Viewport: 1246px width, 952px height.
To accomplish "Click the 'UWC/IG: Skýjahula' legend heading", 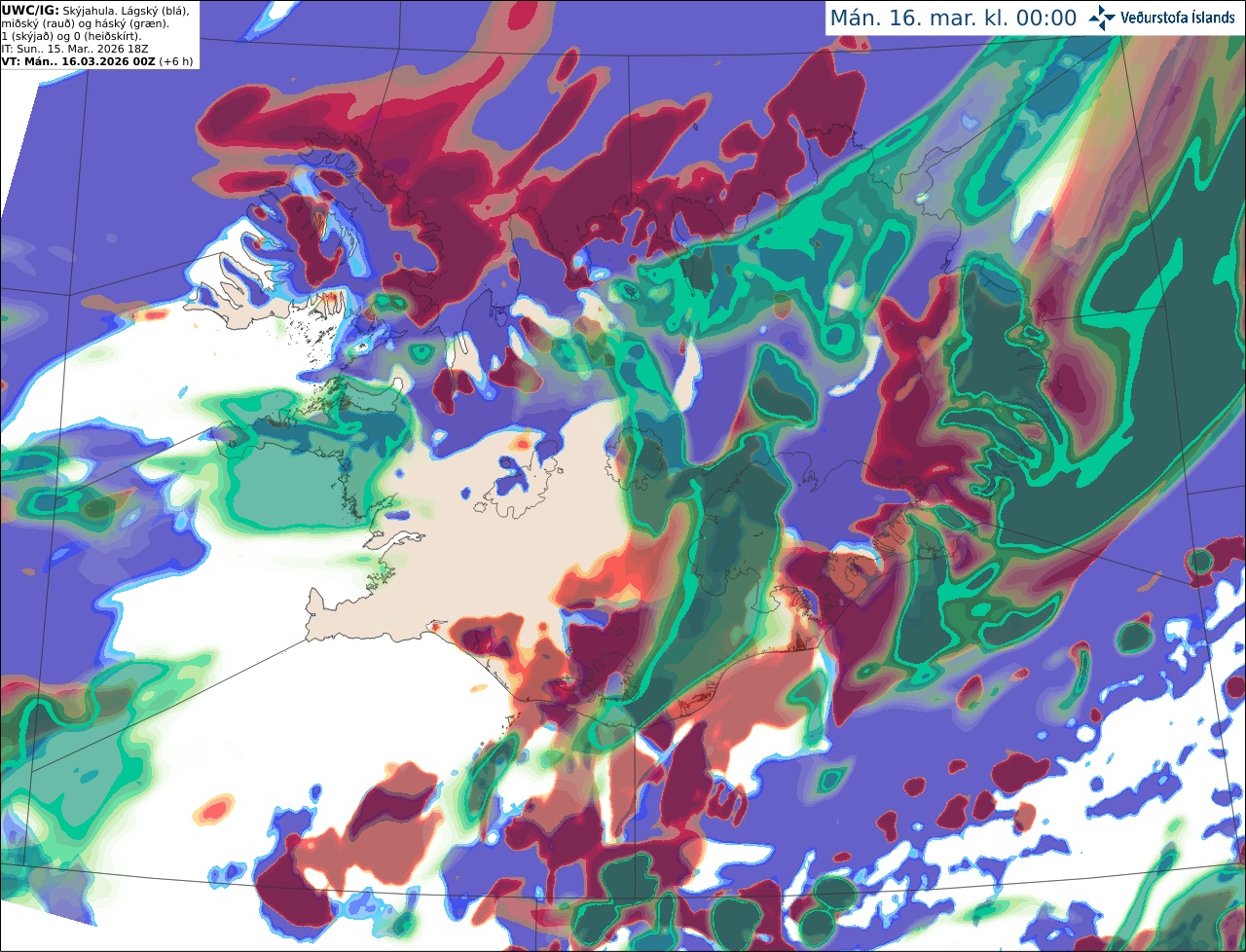I will pos(57,10).
